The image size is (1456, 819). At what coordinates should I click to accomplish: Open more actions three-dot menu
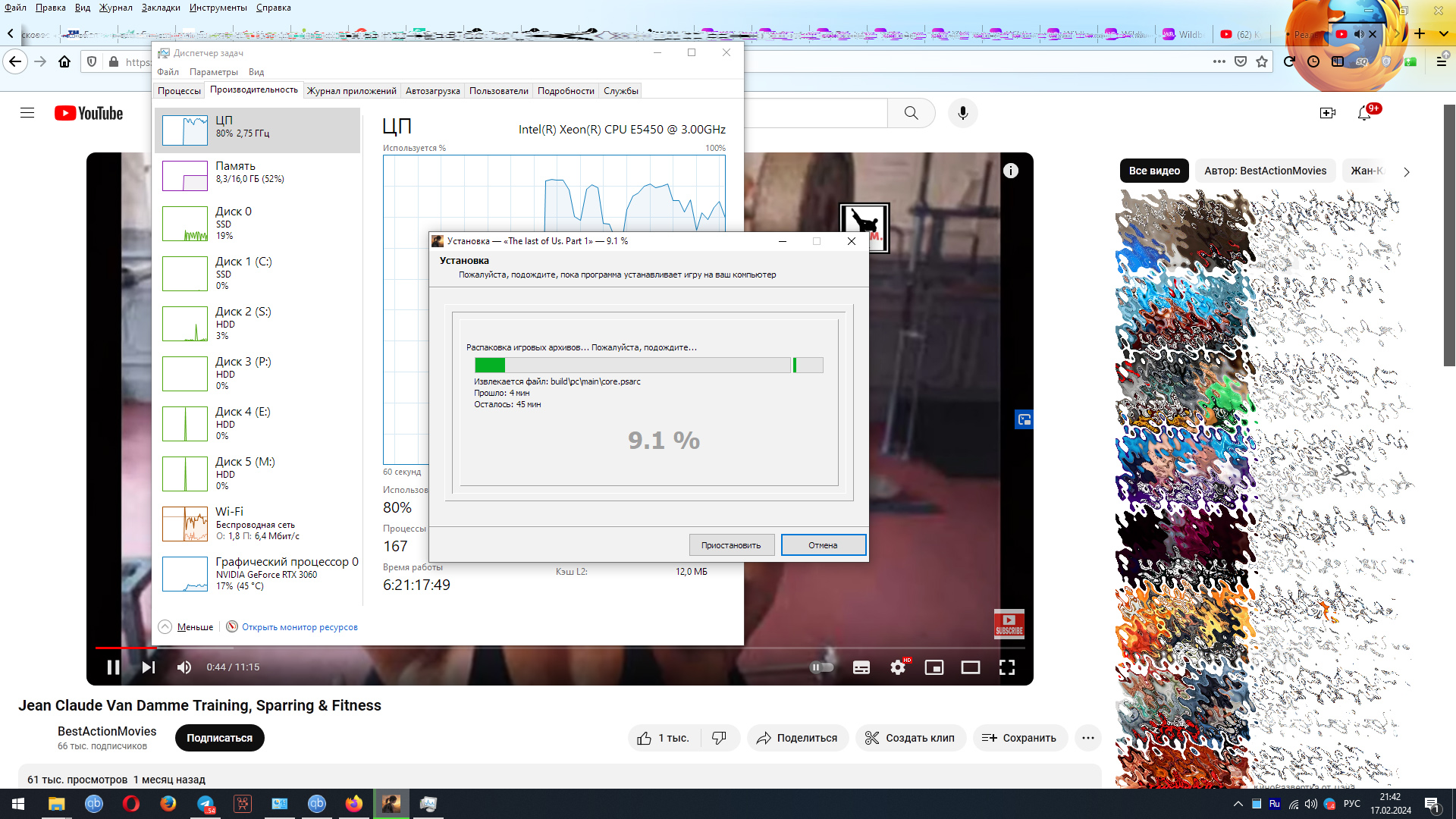tap(1088, 738)
